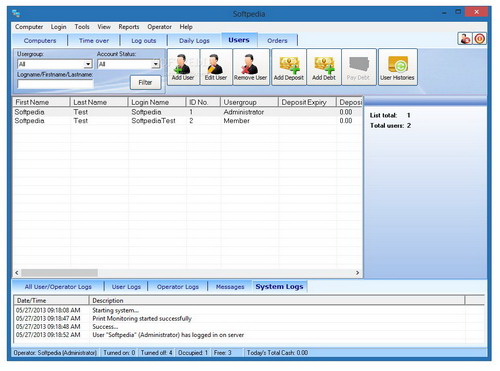Click the scroll right arrow of user list
The height and width of the screenshot is (371, 500).
point(358,273)
